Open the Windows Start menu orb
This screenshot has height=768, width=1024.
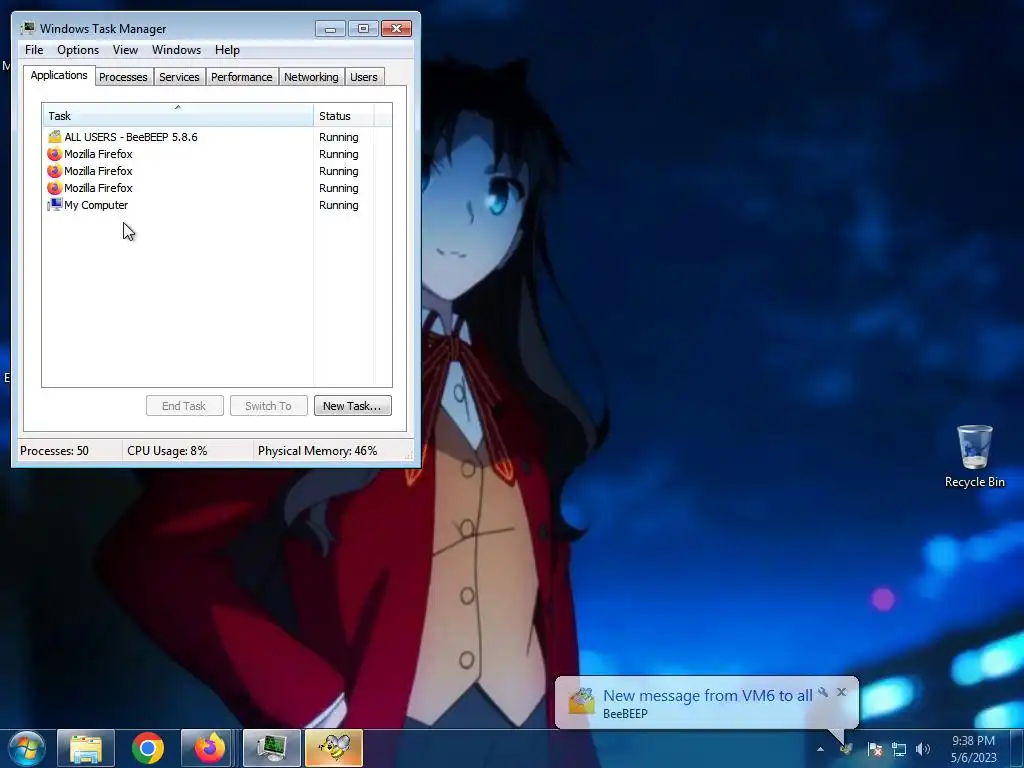click(26, 748)
